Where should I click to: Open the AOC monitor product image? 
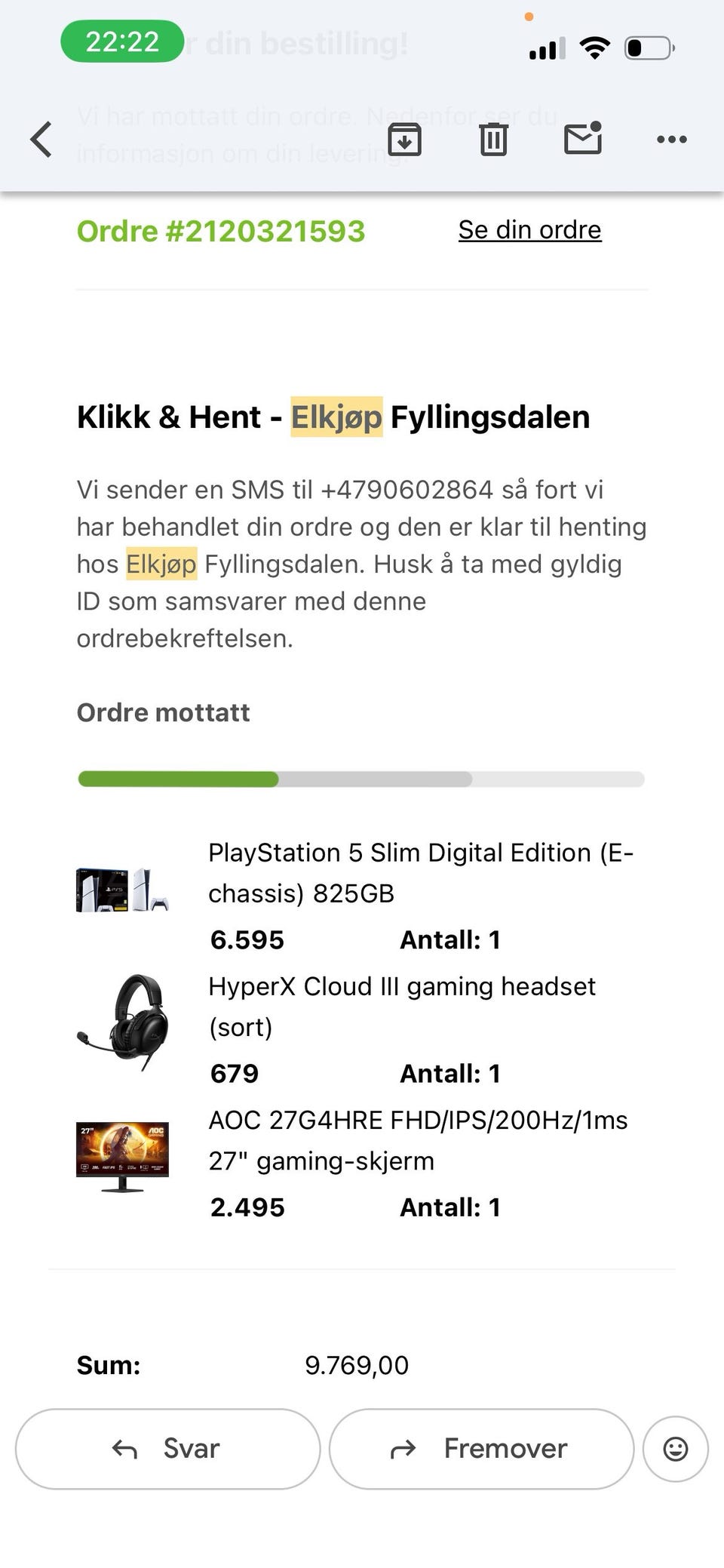[122, 1157]
